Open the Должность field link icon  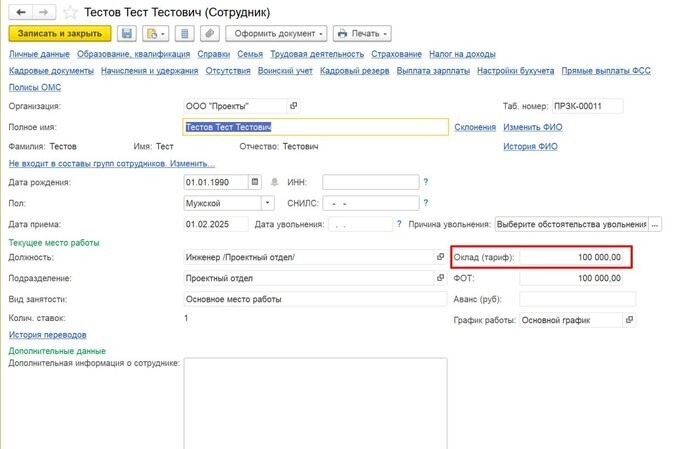click(440, 257)
